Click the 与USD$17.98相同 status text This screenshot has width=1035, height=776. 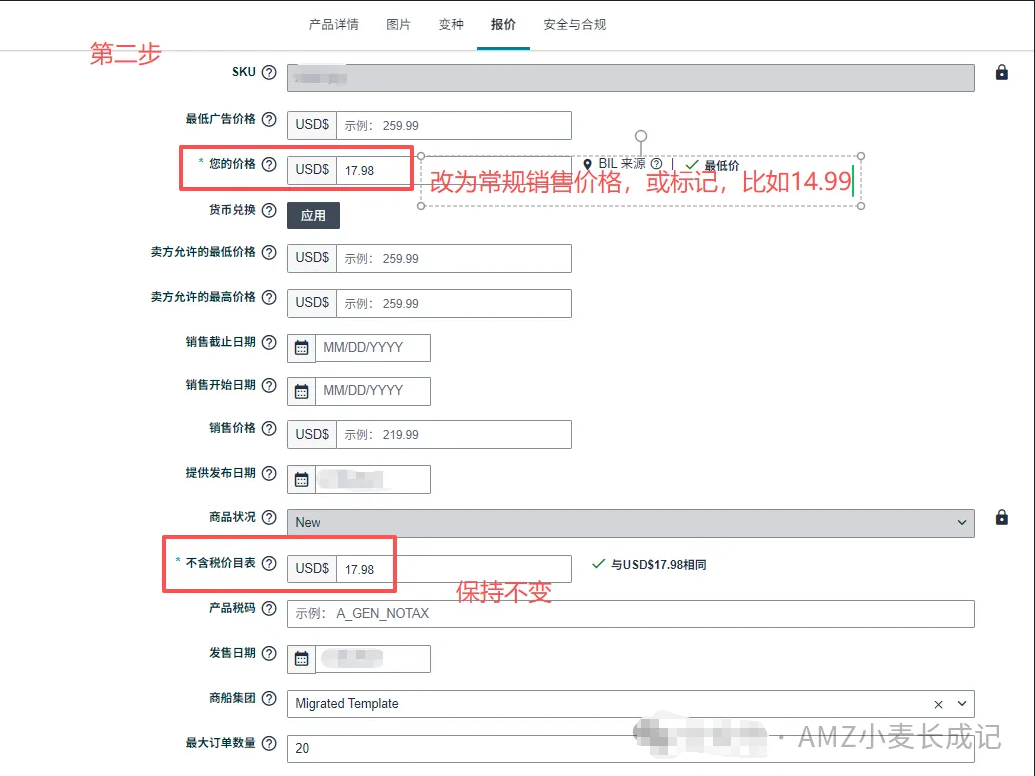(658, 565)
